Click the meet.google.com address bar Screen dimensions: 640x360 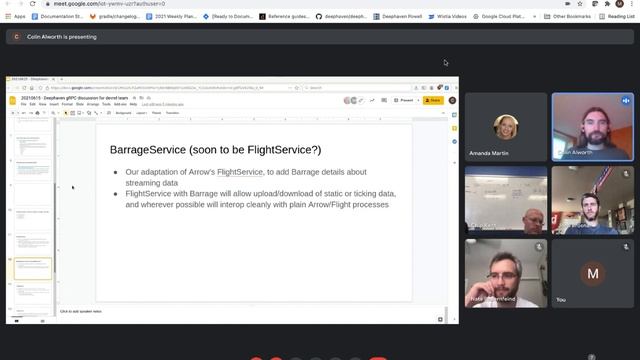point(302,4)
